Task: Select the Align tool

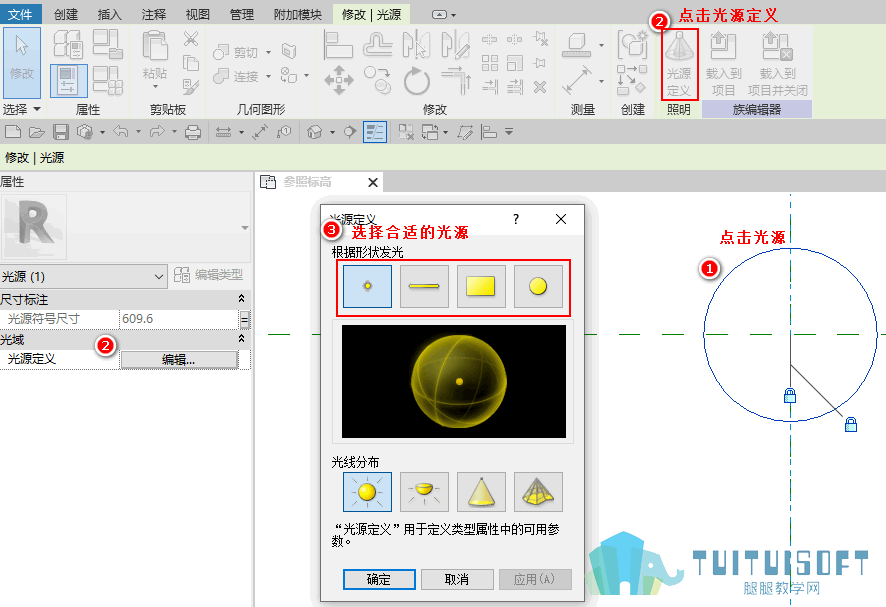Action: coord(338,45)
